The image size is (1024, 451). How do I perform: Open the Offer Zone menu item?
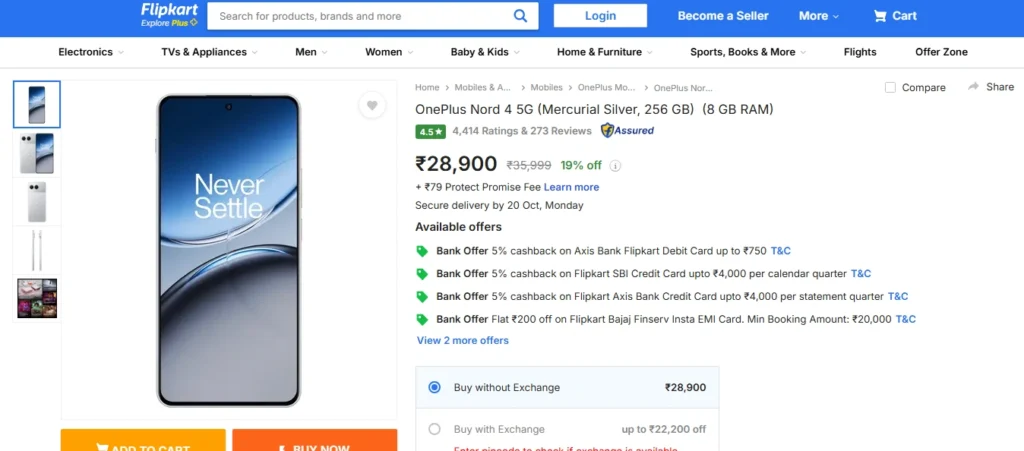click(x=941, y=52)
